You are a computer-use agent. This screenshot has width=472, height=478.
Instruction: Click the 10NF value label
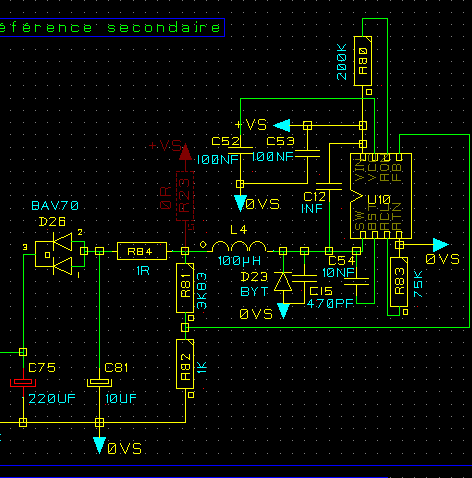[x=339, y=273]
